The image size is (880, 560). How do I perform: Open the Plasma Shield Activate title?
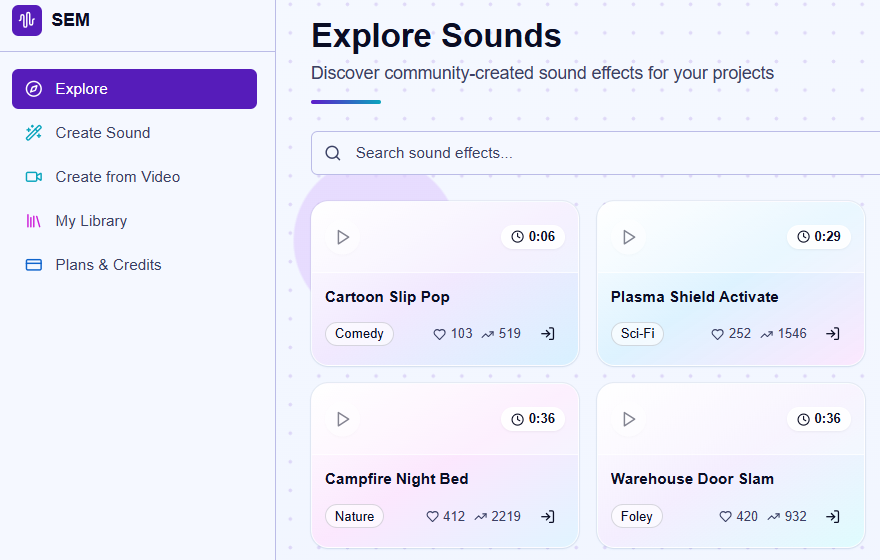point(695,297)
